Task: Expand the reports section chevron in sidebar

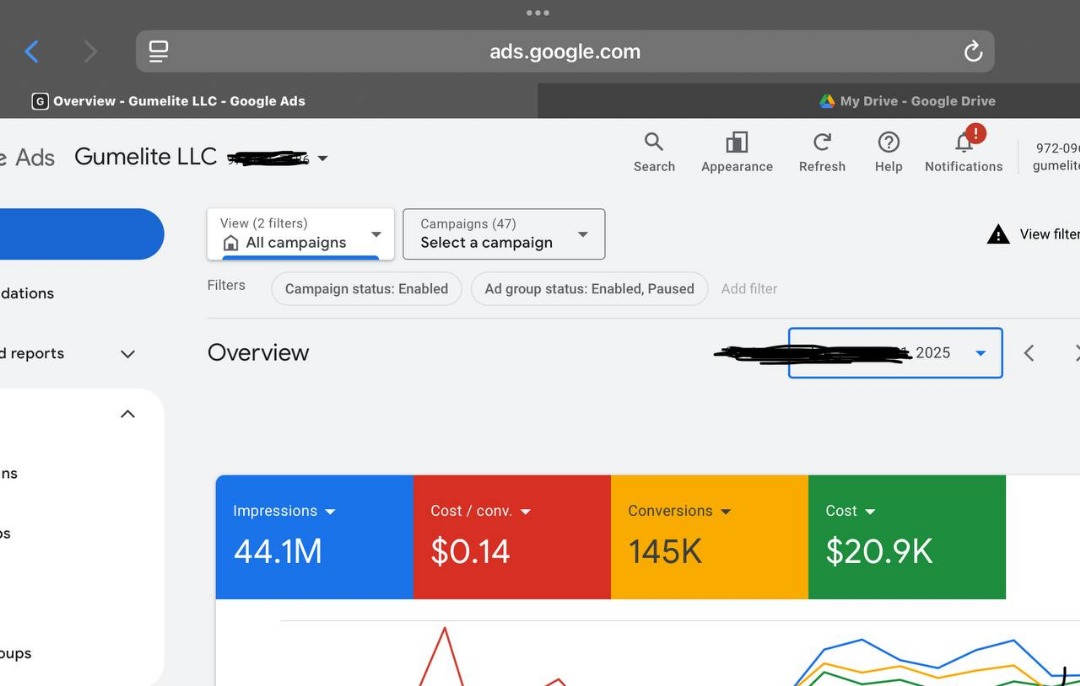Action: 127,354
